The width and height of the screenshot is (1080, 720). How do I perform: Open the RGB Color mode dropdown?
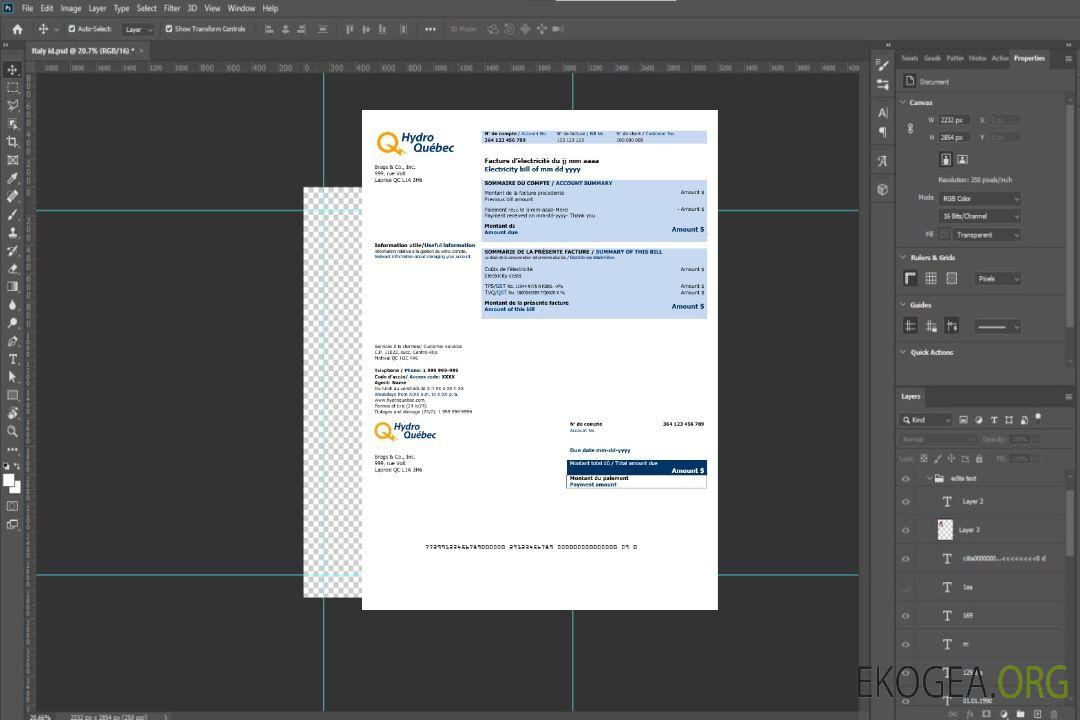[979, 198]
